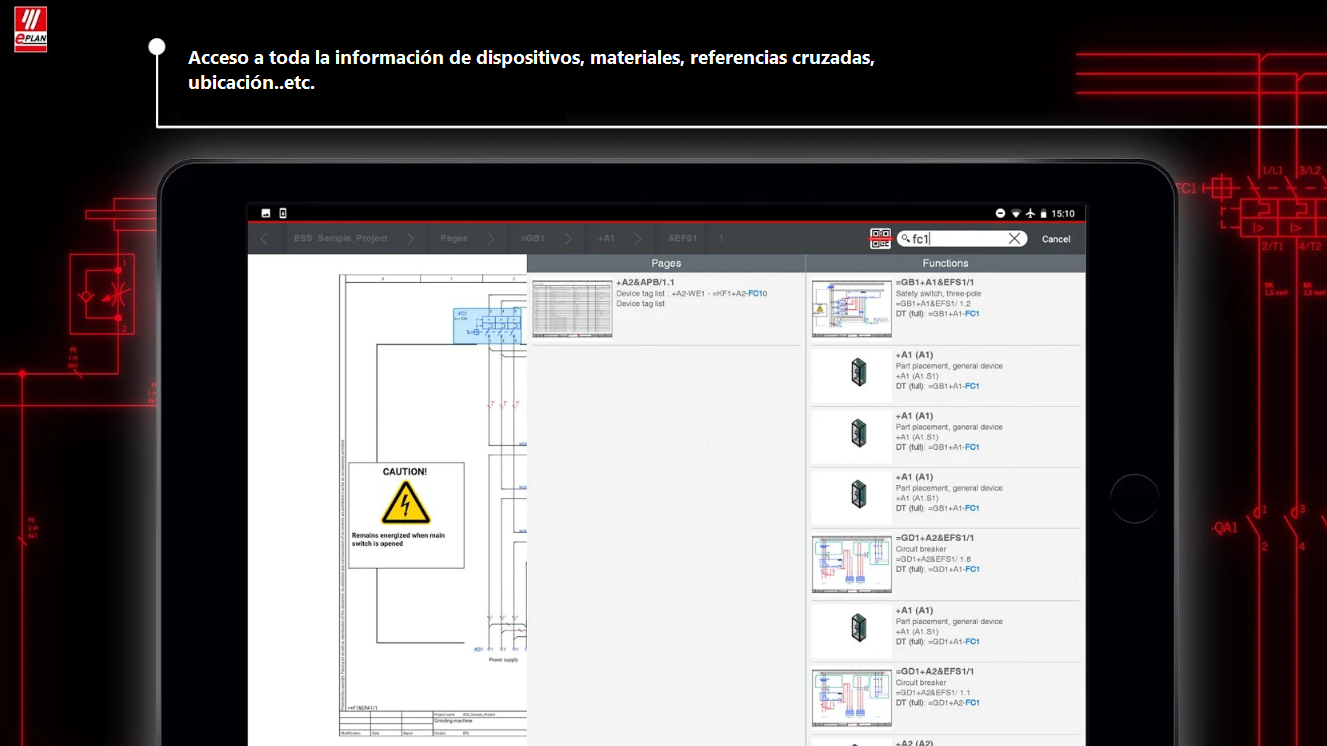Clear the search field with the X

1014,239
